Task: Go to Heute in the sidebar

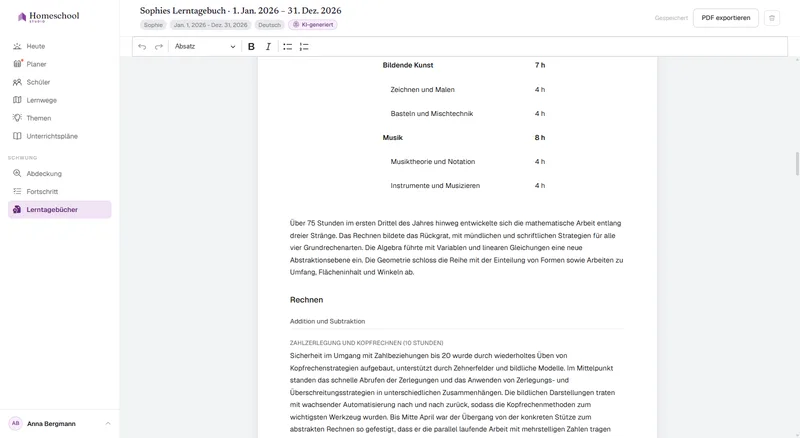Action: coord(60,46)
